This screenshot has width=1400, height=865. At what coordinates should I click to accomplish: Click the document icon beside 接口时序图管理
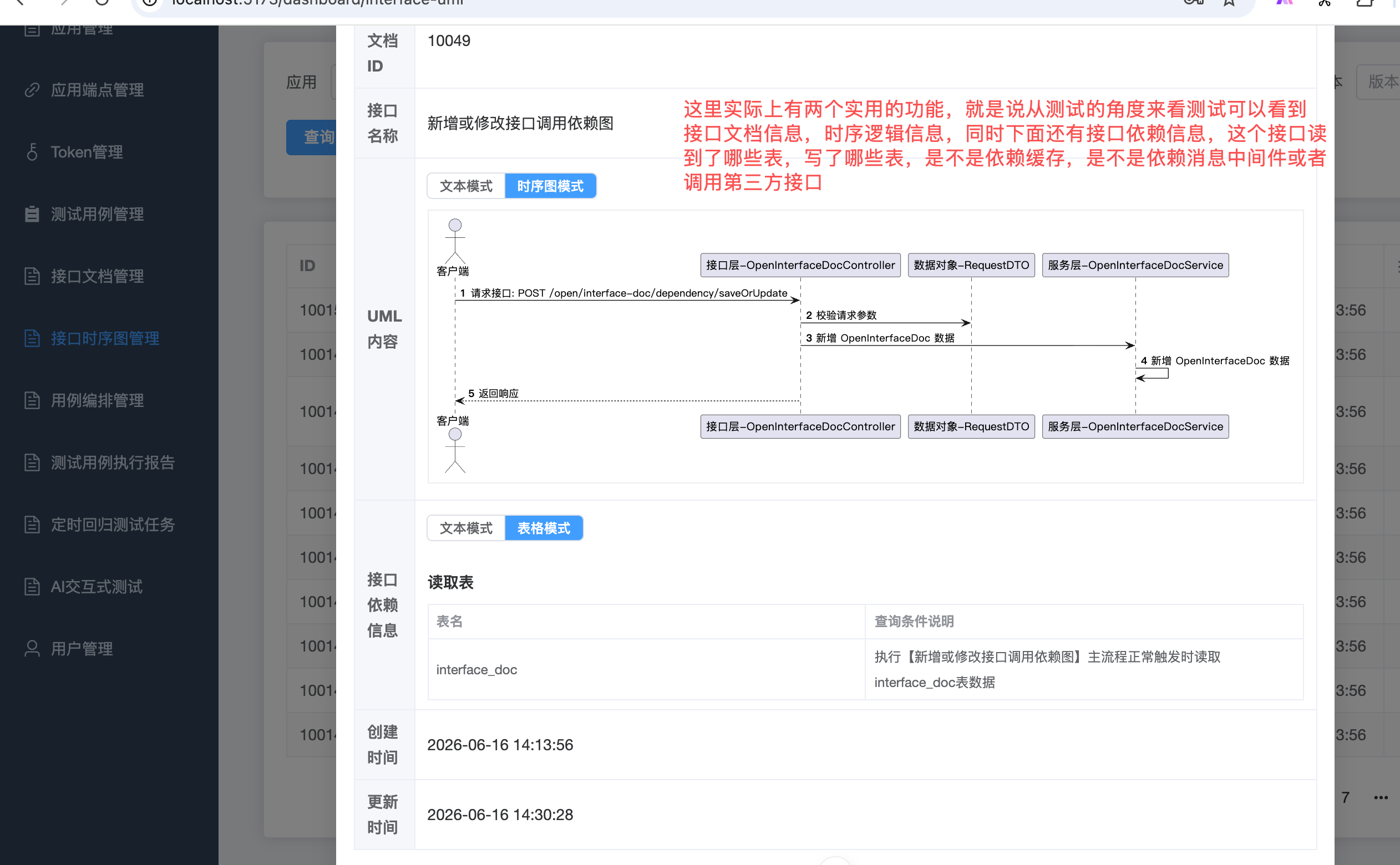click(x=32, y=338)
